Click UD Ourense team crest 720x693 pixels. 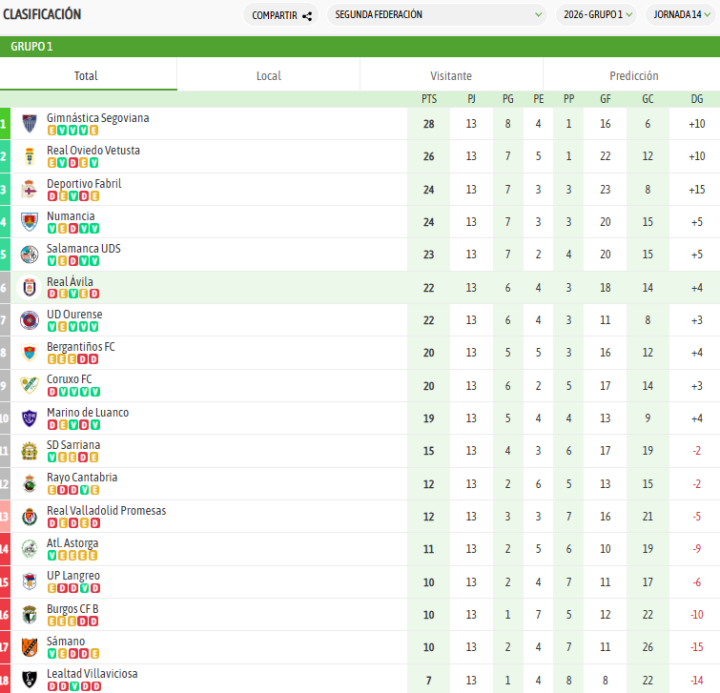(29, 320)
